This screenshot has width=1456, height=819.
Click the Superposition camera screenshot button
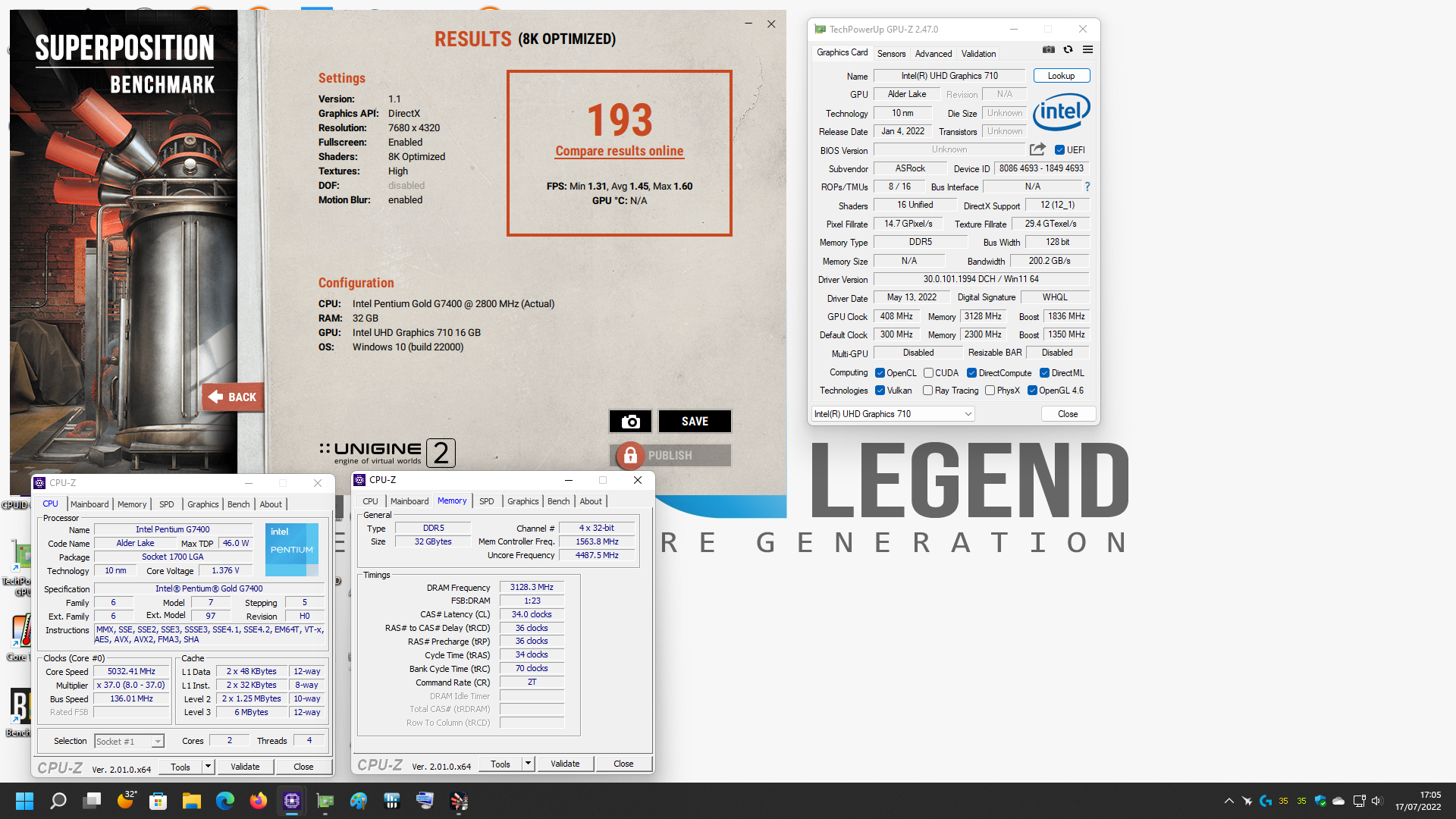pos(630,422)
